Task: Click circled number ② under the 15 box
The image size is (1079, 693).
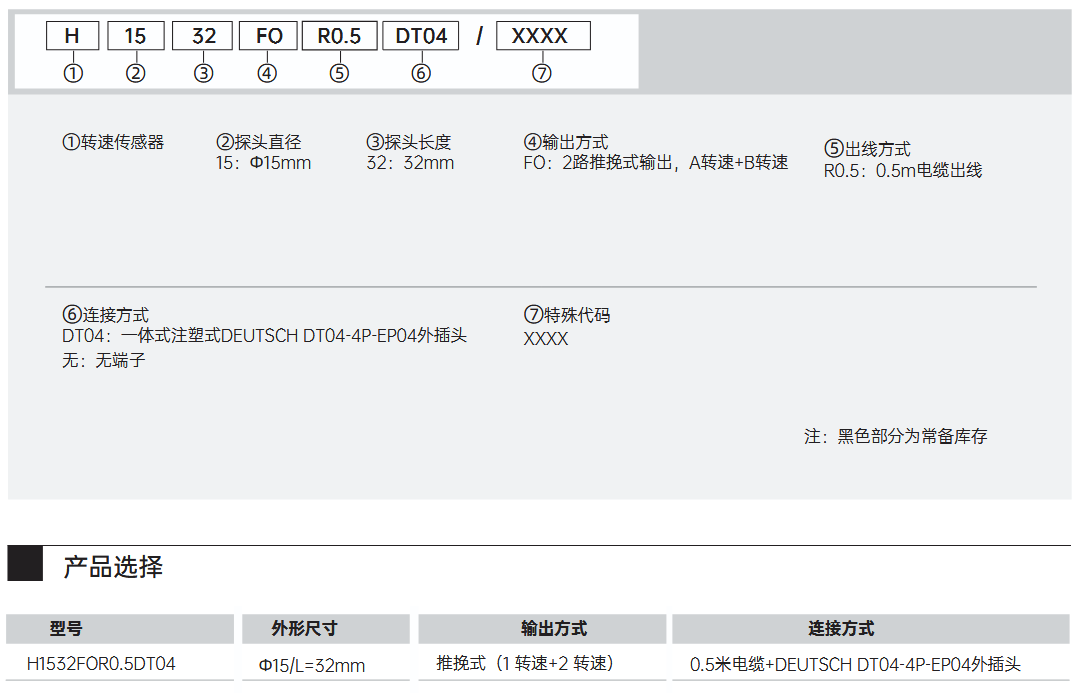Action: pyautogui.click(x=135, y=73)
